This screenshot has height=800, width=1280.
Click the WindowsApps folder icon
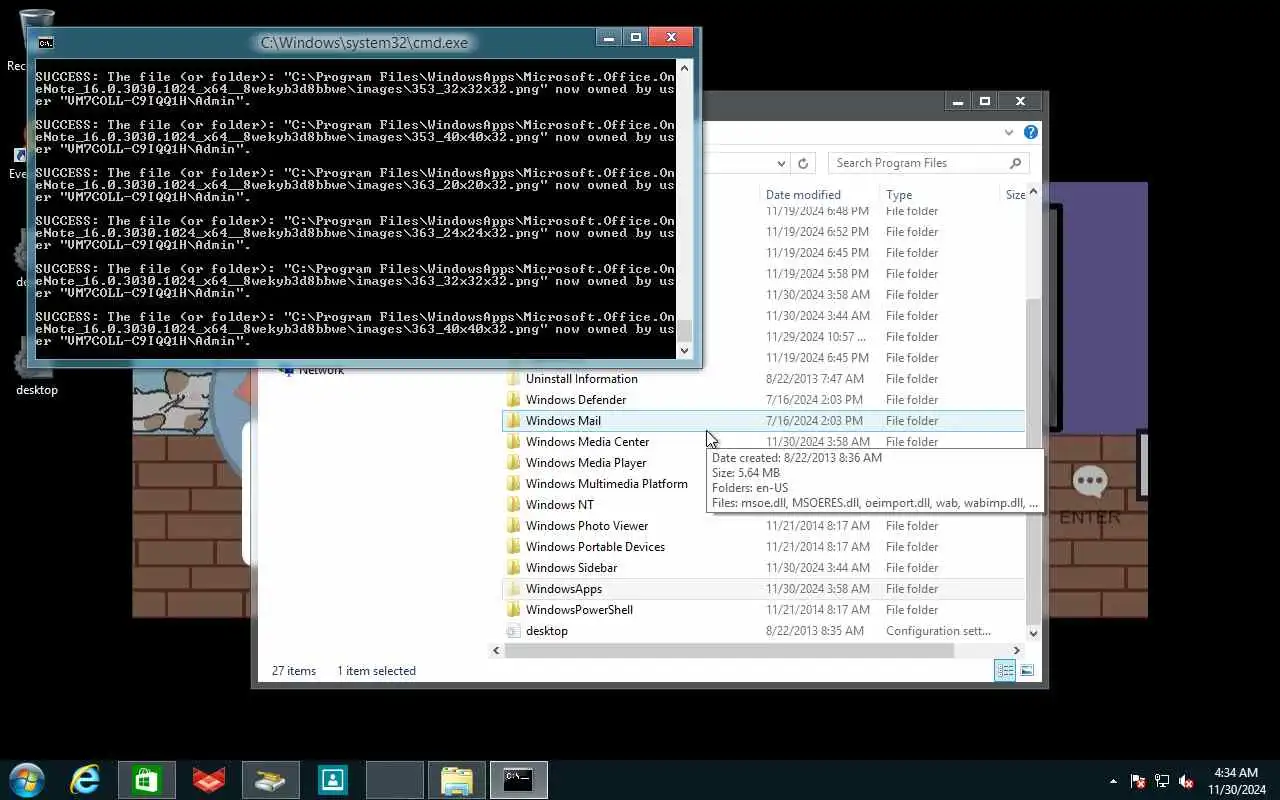click(513, 589)
